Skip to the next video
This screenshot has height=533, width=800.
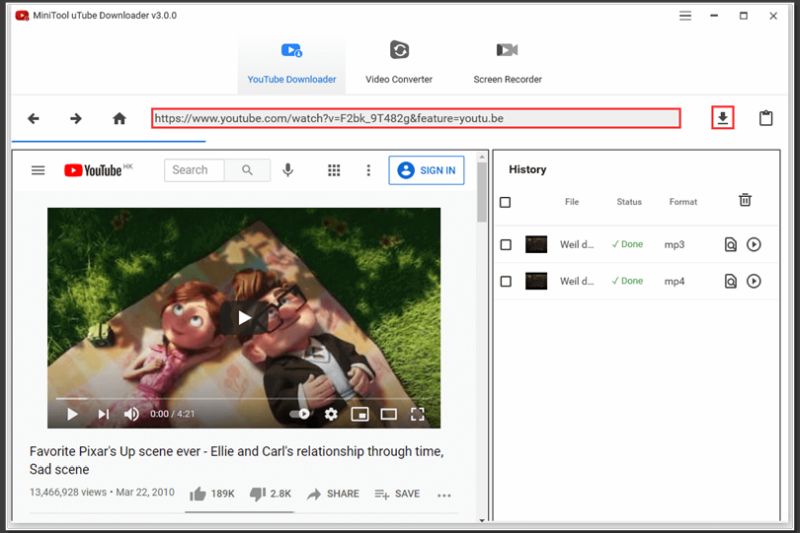[104, 414]
